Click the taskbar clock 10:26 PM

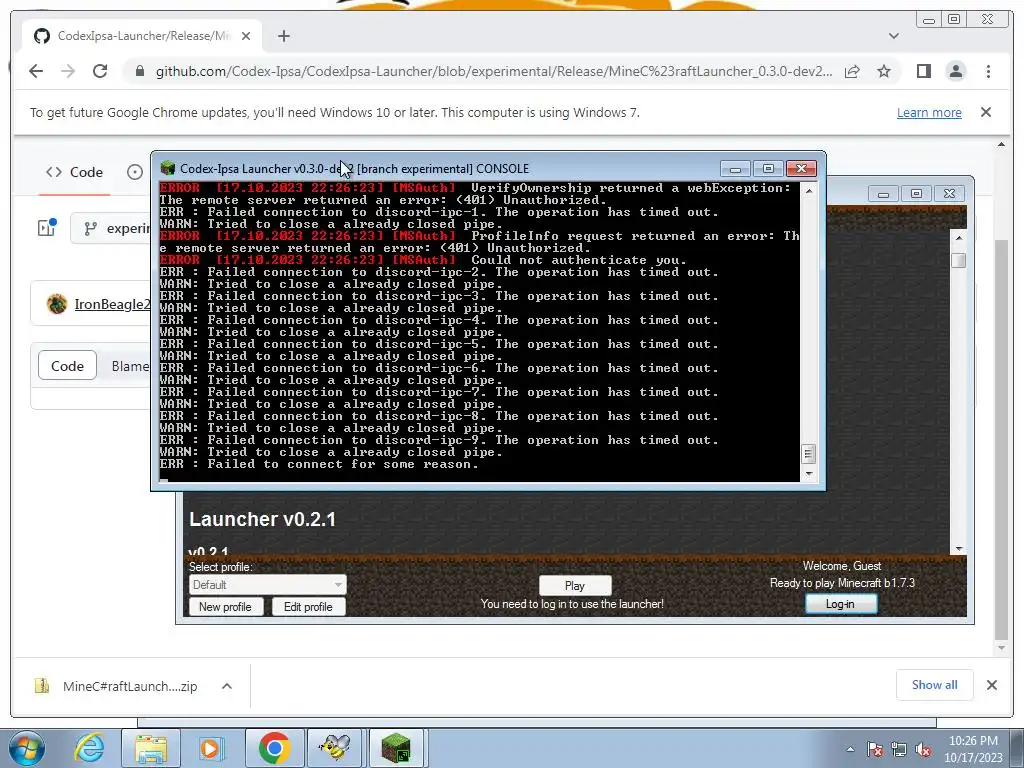tap(973, 741)
